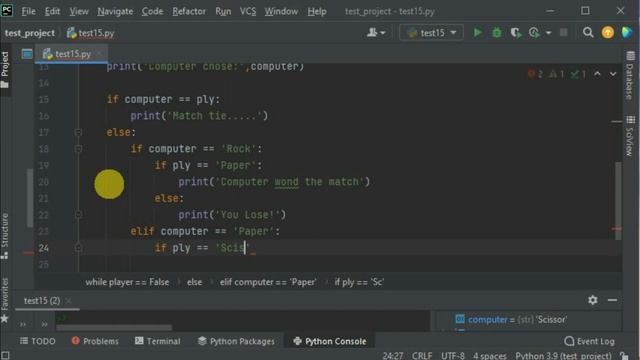Open the test15 run configuration dropdown

point(431,33)
